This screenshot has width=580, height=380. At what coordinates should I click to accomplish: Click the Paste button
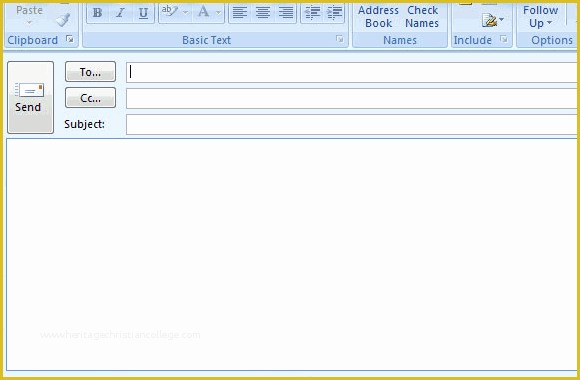pyautogui.click(x=29, y=14)
